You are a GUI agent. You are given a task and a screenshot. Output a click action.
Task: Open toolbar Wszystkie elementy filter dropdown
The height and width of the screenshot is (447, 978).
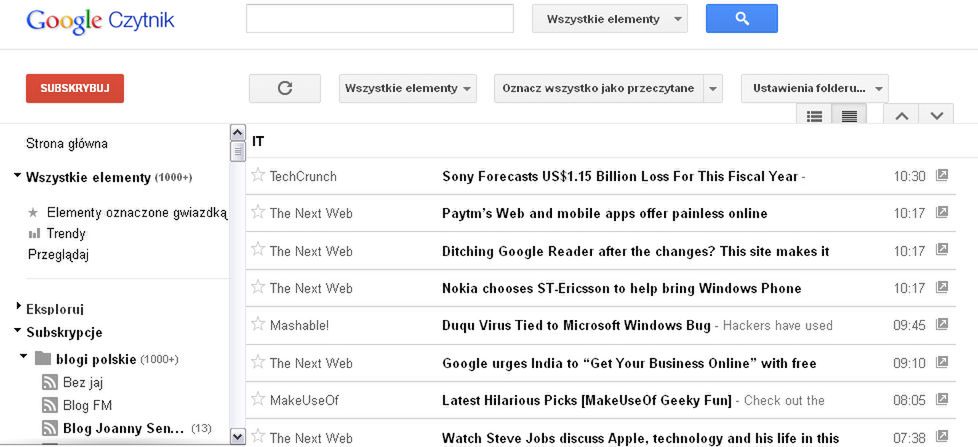pos(408,89)
